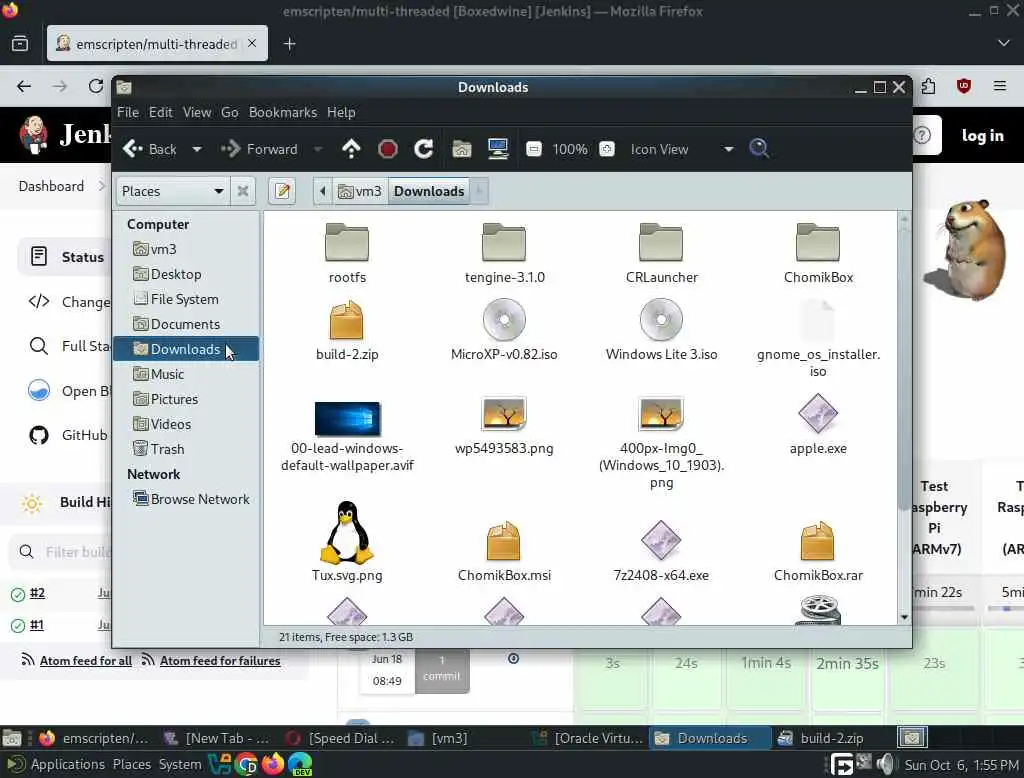Screen dimensions: 1024x778
Task: Select the wp5493583.png image file
Action: pos(504,425)
